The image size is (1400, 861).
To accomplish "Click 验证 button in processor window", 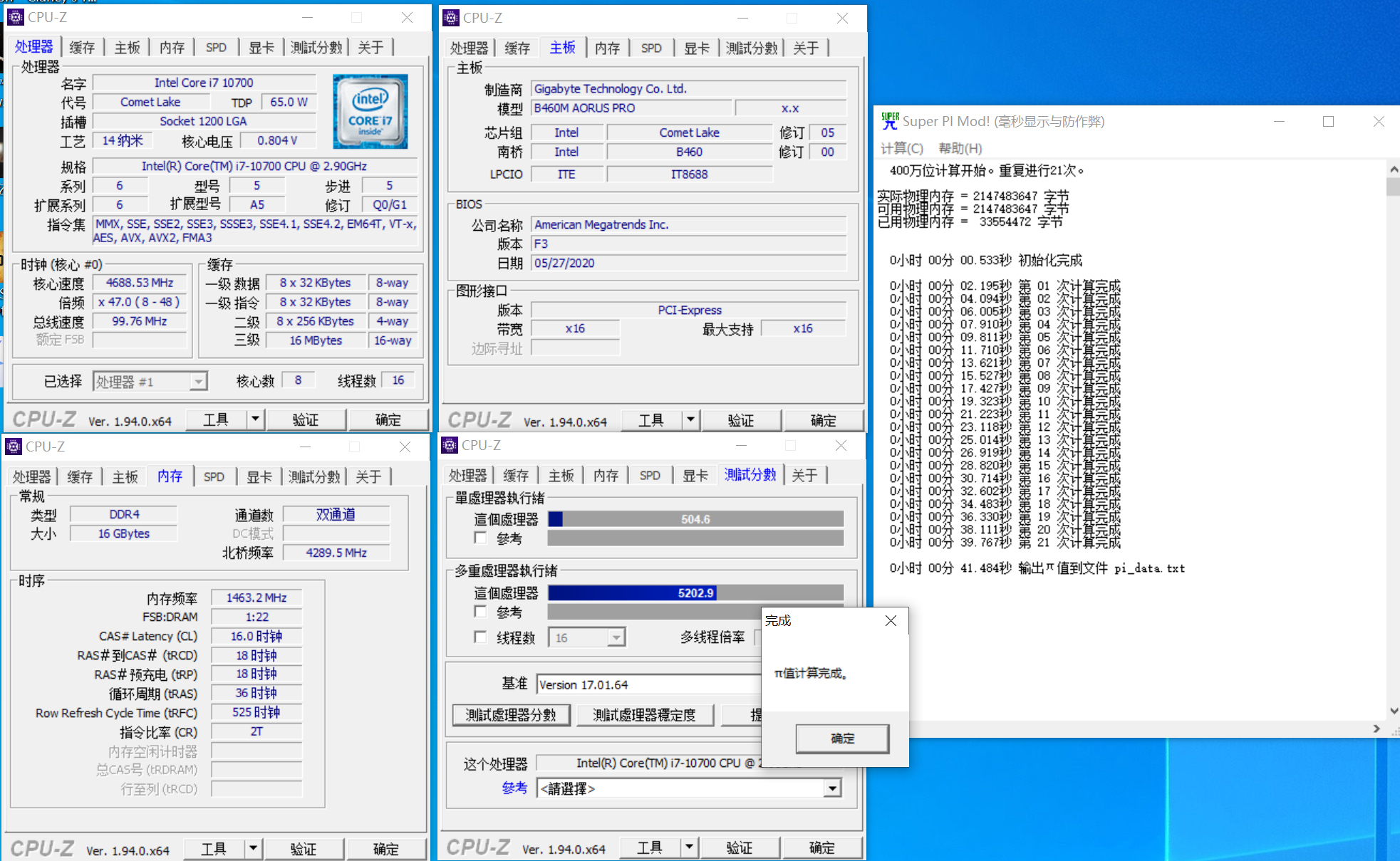I will click(x=306, y=419).
